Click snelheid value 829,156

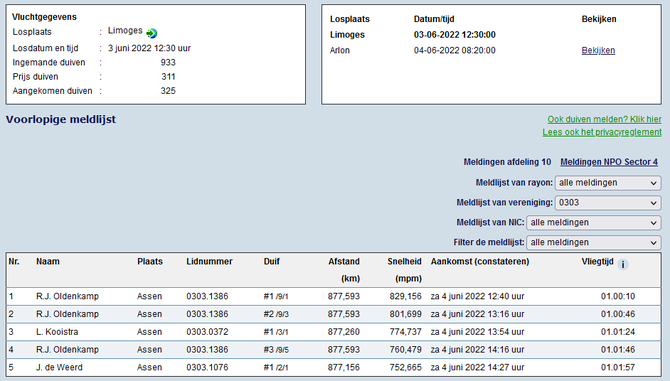point(406,296)
